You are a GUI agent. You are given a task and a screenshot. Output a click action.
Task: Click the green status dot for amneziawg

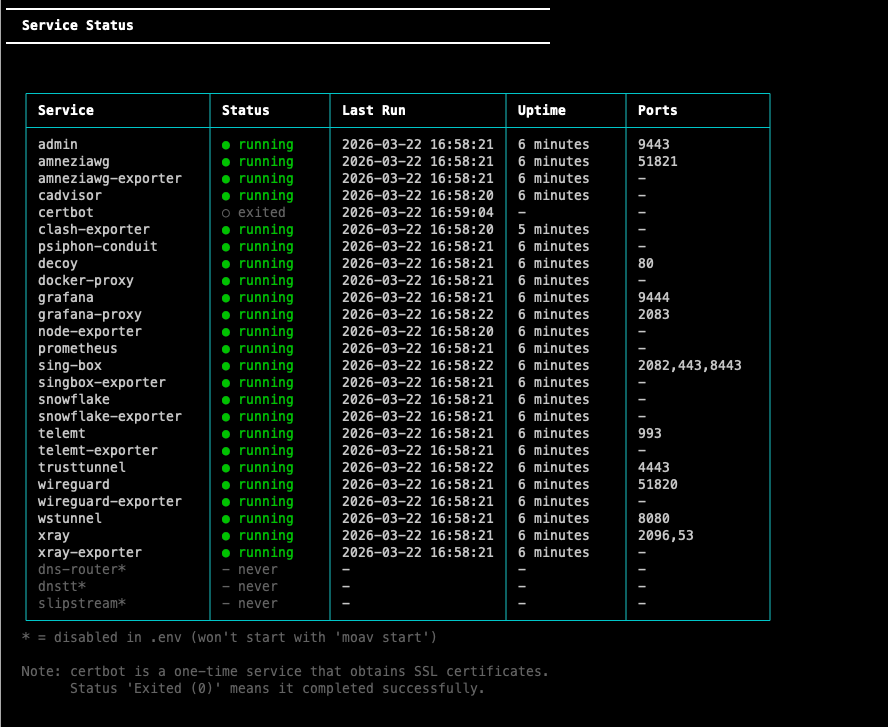pos(226,162)
